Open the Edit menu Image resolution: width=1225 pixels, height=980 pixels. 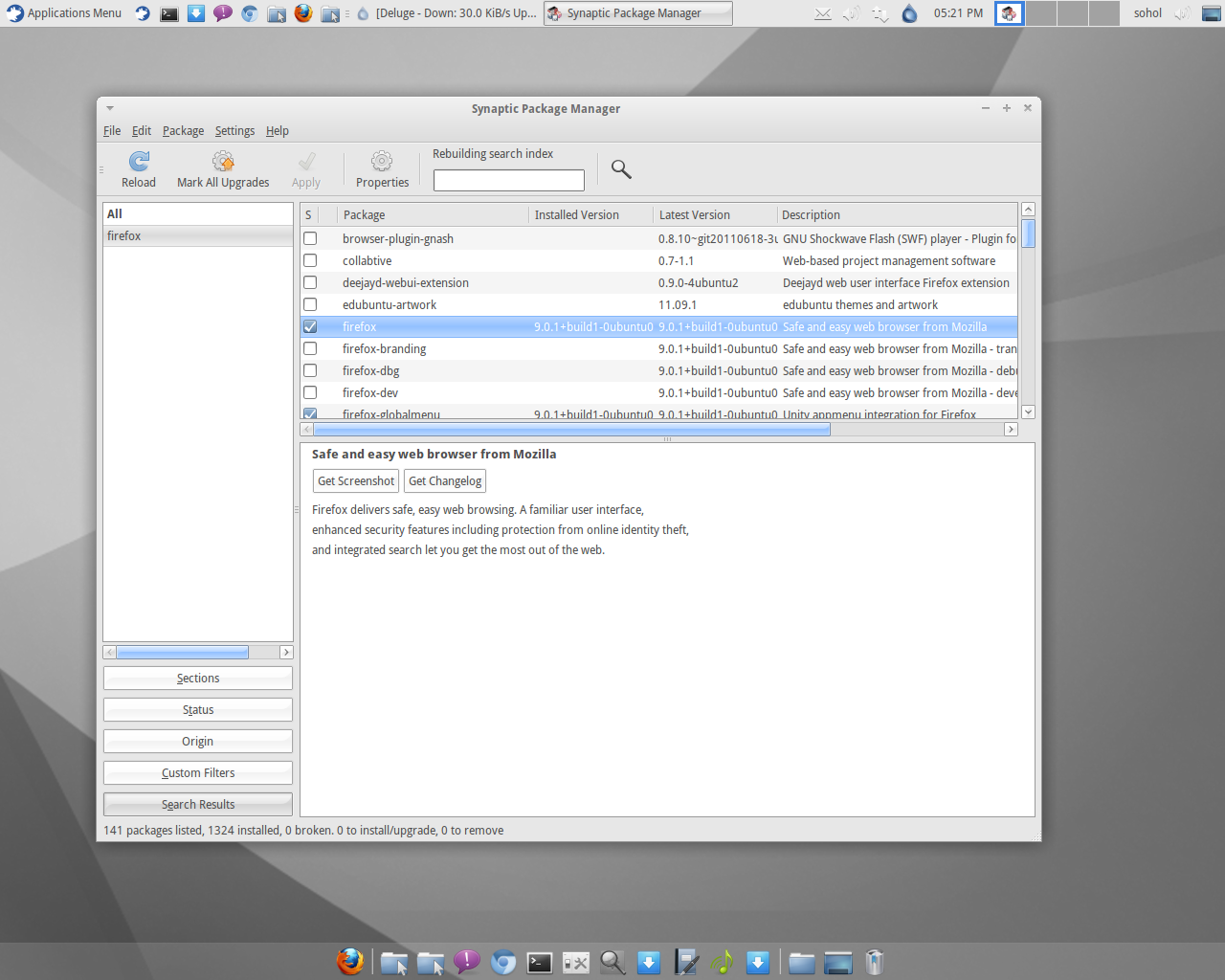pyautogui.click(x=142, y=131)
